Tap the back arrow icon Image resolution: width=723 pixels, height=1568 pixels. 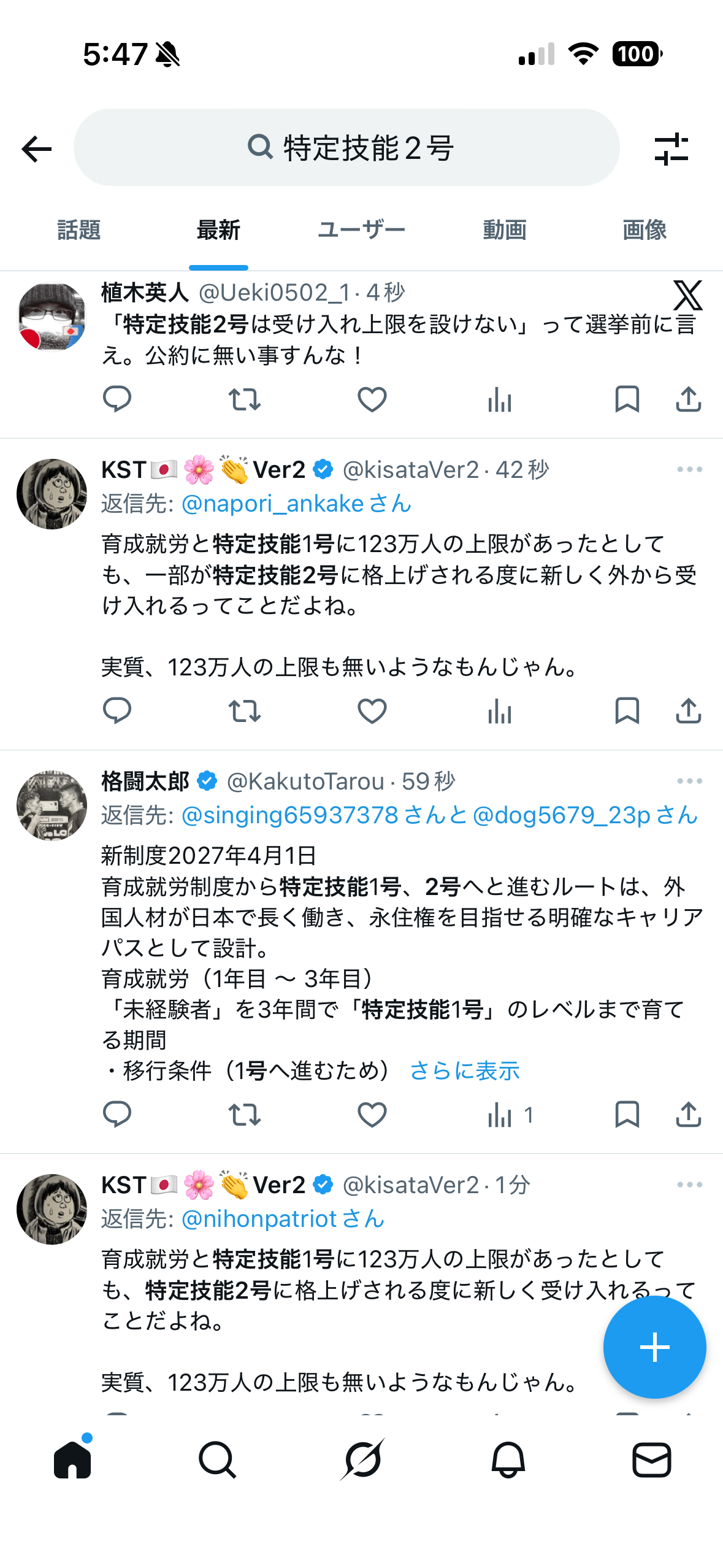click(37, 149)
